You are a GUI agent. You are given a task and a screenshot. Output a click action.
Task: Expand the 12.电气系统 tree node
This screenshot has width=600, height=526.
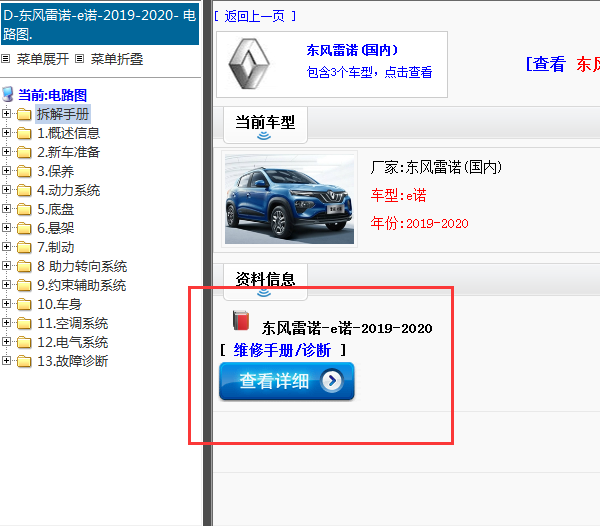[6, 342]
